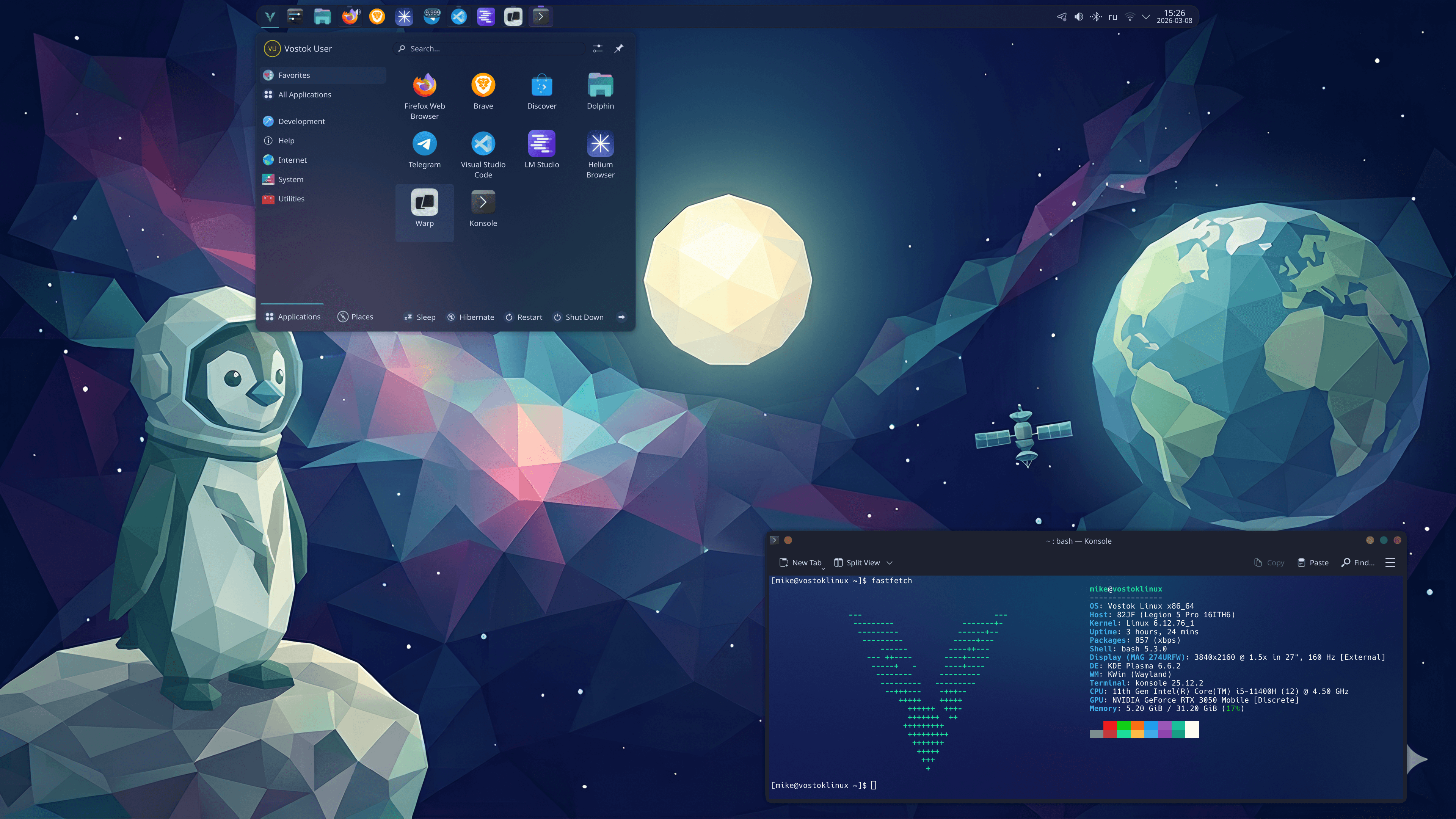Select the Development category in the launcher sidebar
The height and width of the screenshot is (819, 1456).
tap(301, 121)
